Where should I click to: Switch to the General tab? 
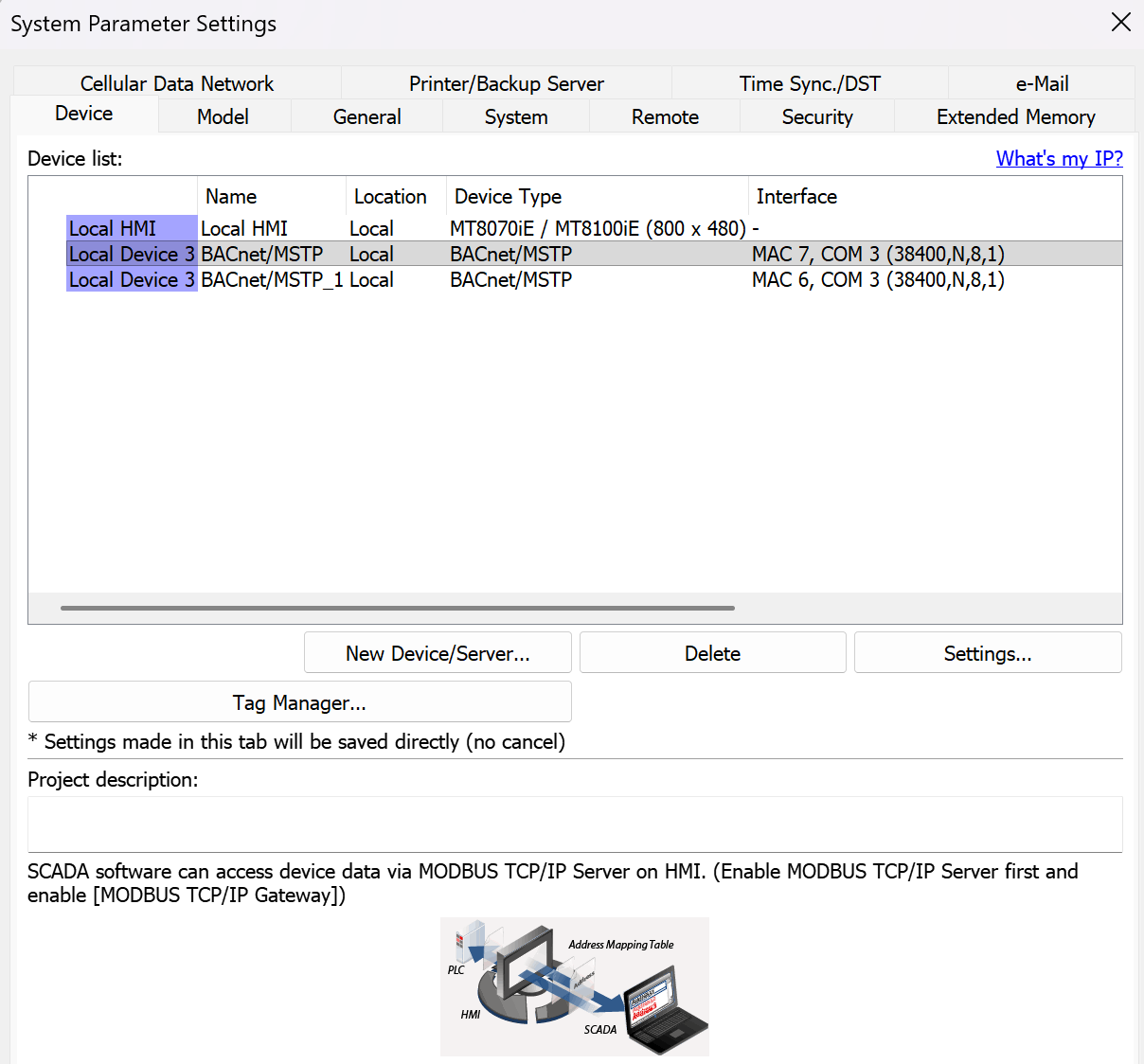[x=366, y=116]
